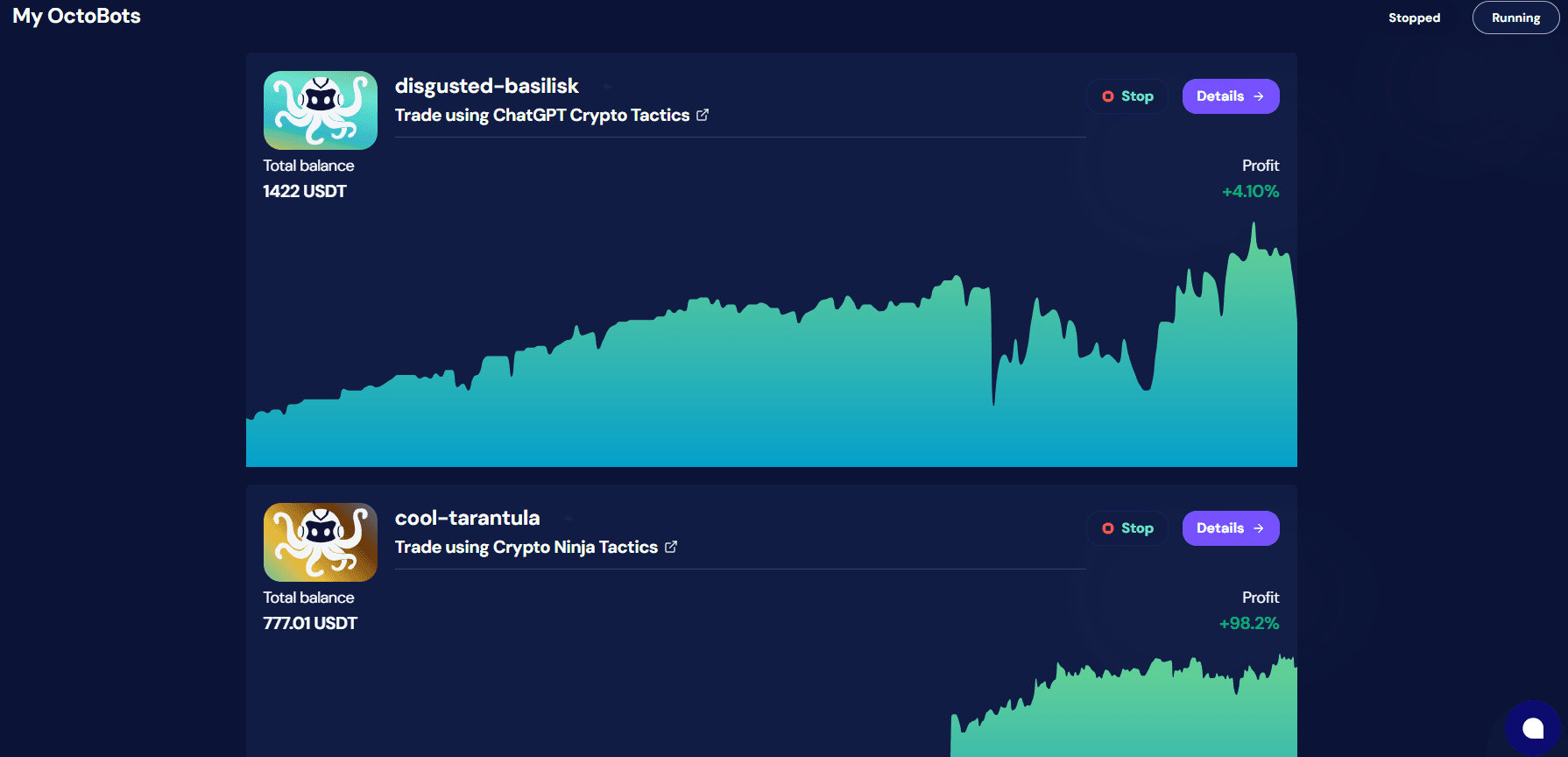View Details for cool-tarantula
The image size is (1568, 757).
click(x=1231, y=528)
